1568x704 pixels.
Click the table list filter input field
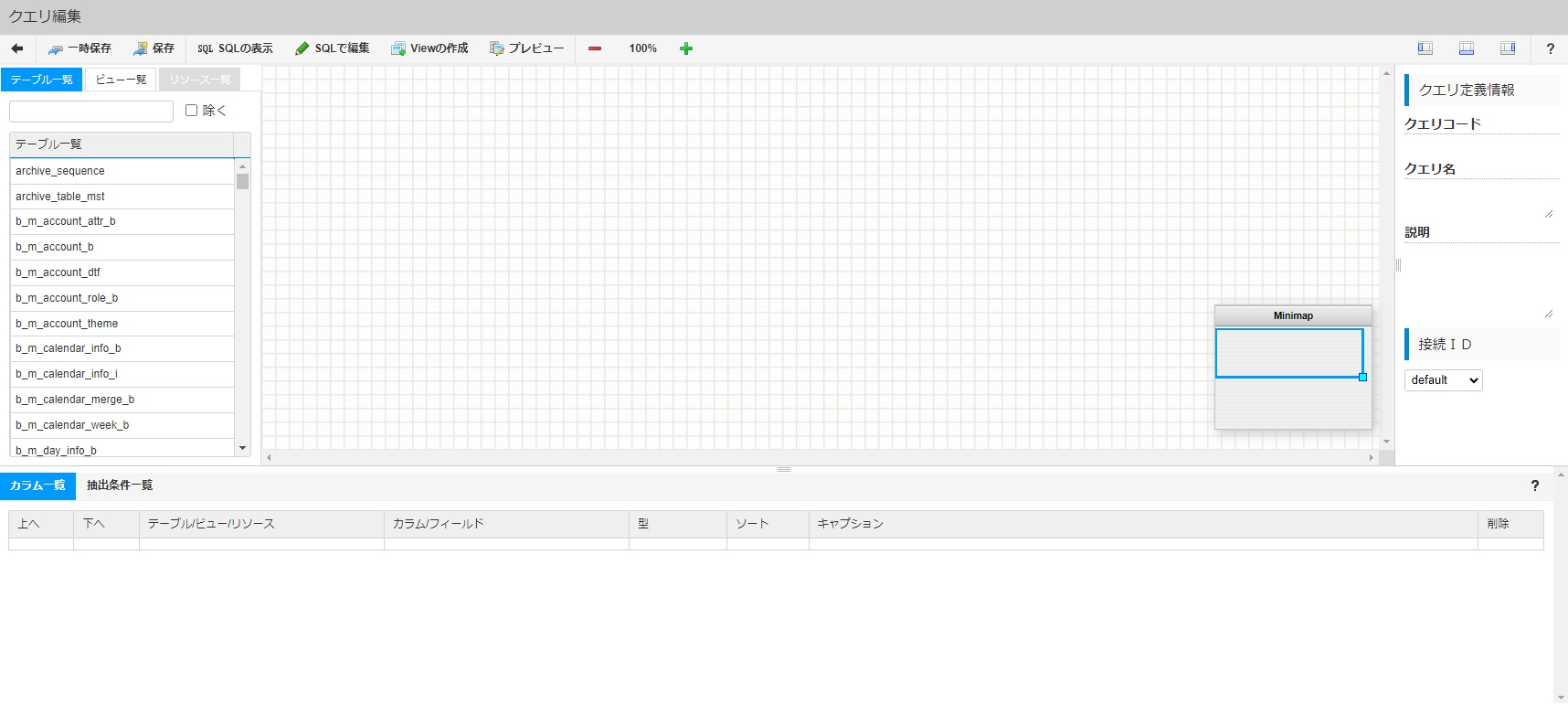(x=91, y=112)
